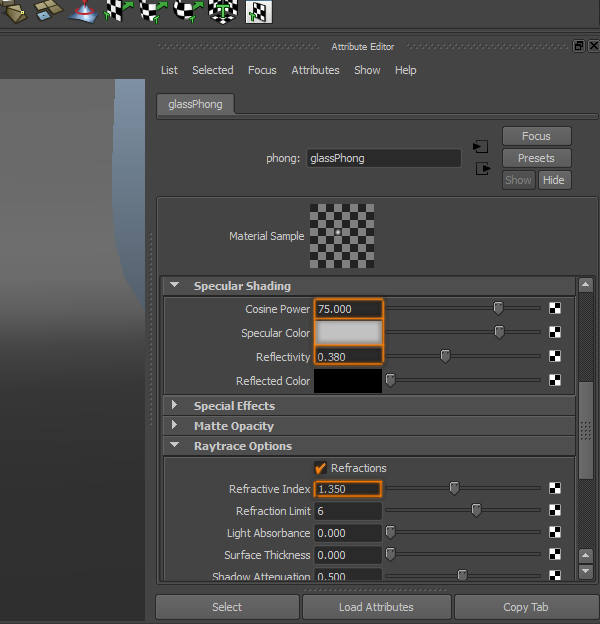Click the scrollbar up arrow at top
This screenshot has width=600, height=624.
pyautogui.click(x=585, y=285)
